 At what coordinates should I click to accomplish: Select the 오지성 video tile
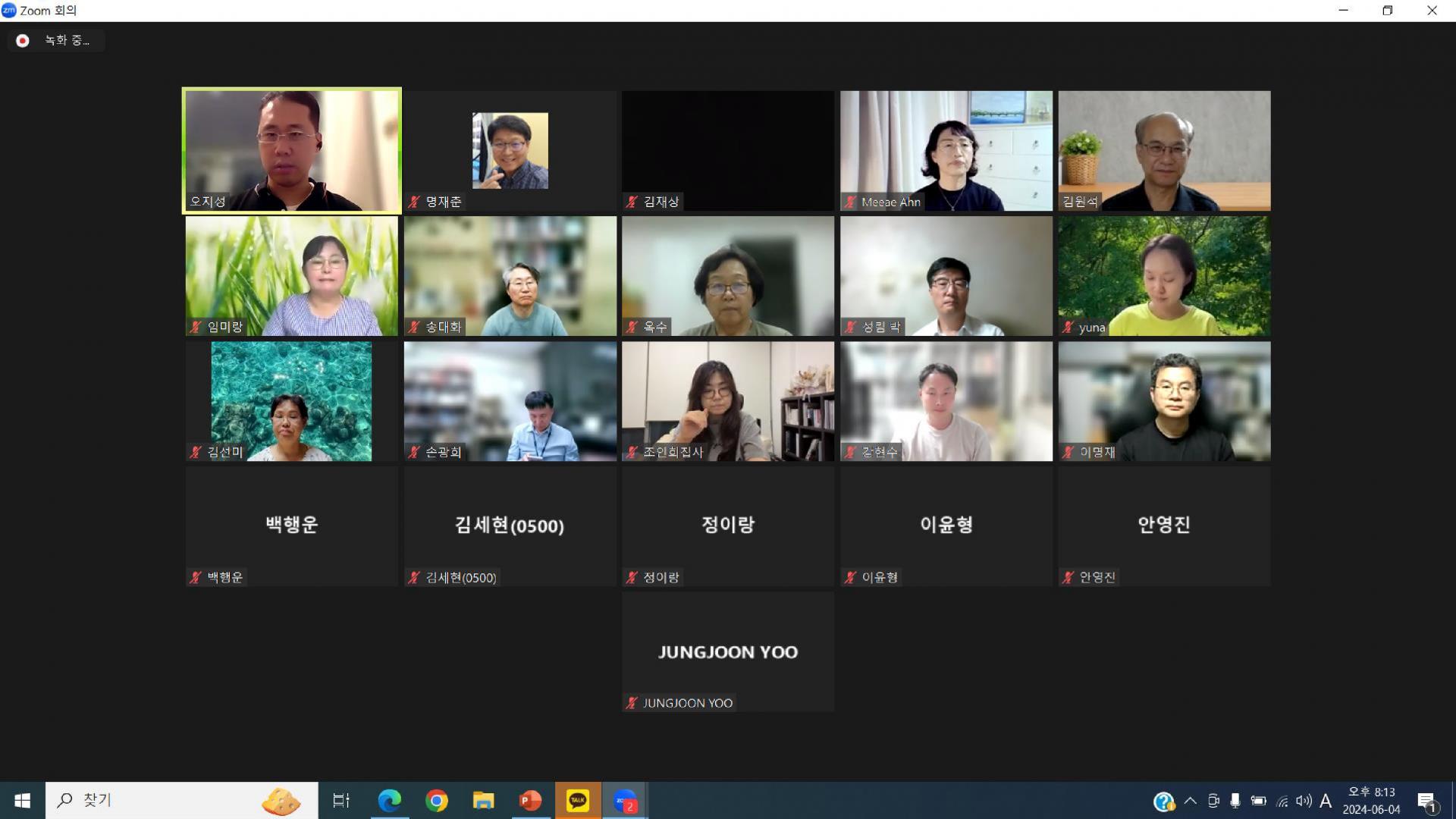click(x=292, y=151)
